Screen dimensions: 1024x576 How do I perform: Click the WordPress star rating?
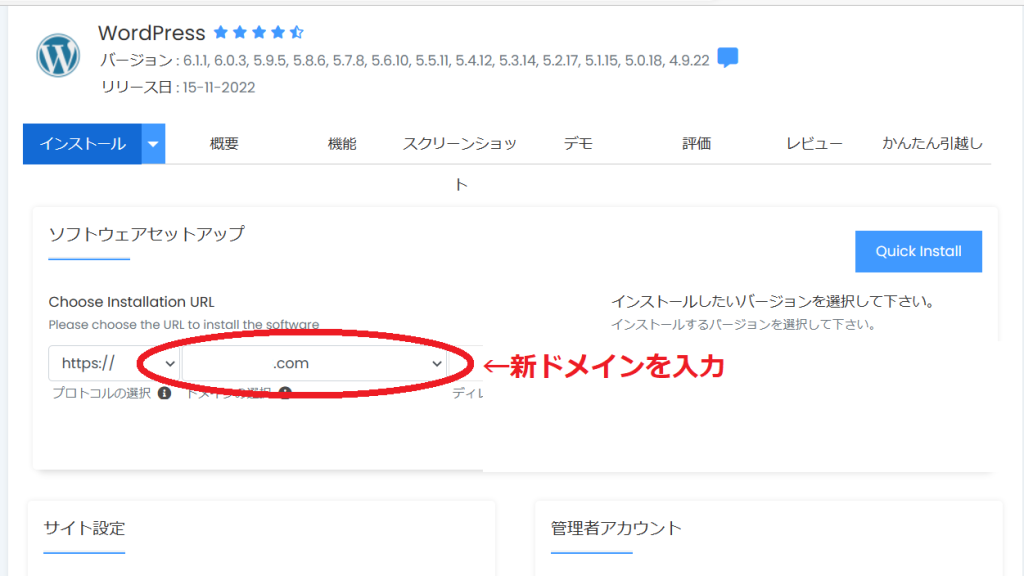click(x=259, y=33)
